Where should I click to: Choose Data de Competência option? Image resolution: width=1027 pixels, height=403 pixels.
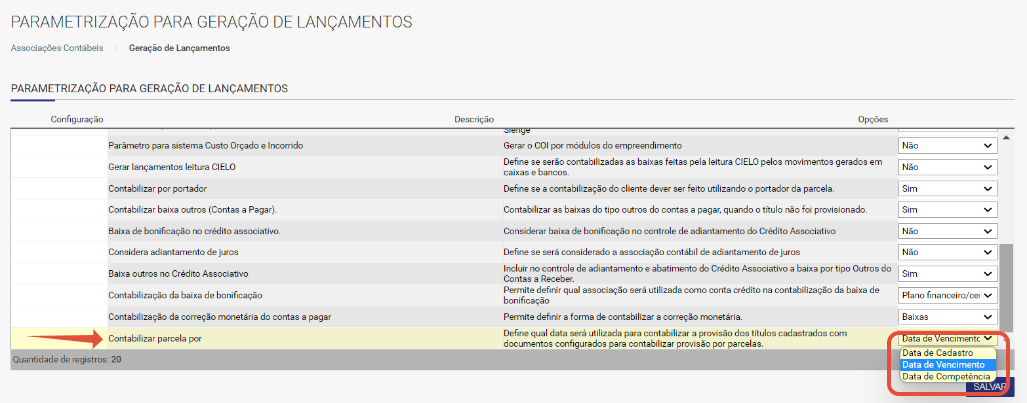tap(948, 377)
